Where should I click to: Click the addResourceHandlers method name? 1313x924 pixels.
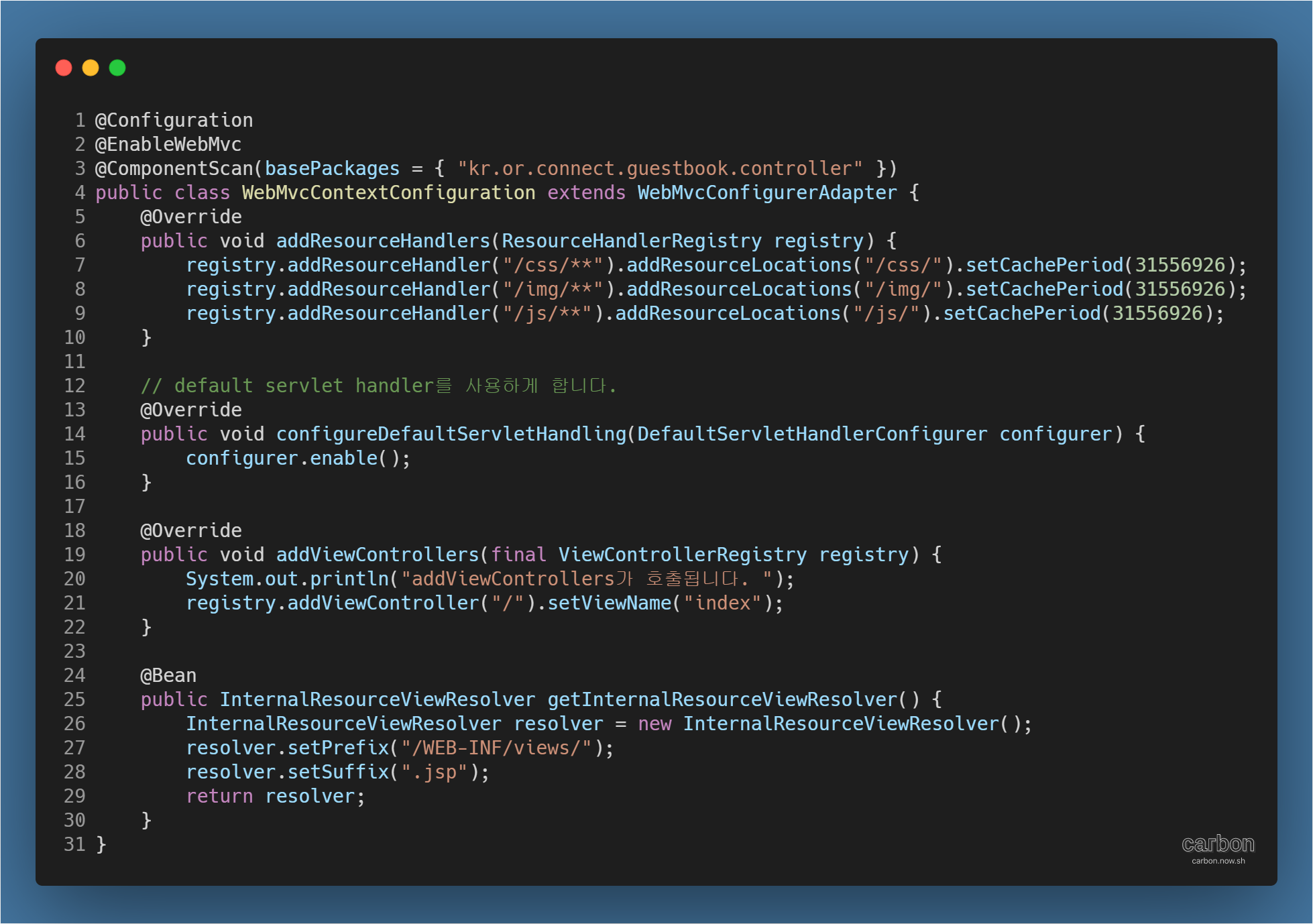click(383, 241)
